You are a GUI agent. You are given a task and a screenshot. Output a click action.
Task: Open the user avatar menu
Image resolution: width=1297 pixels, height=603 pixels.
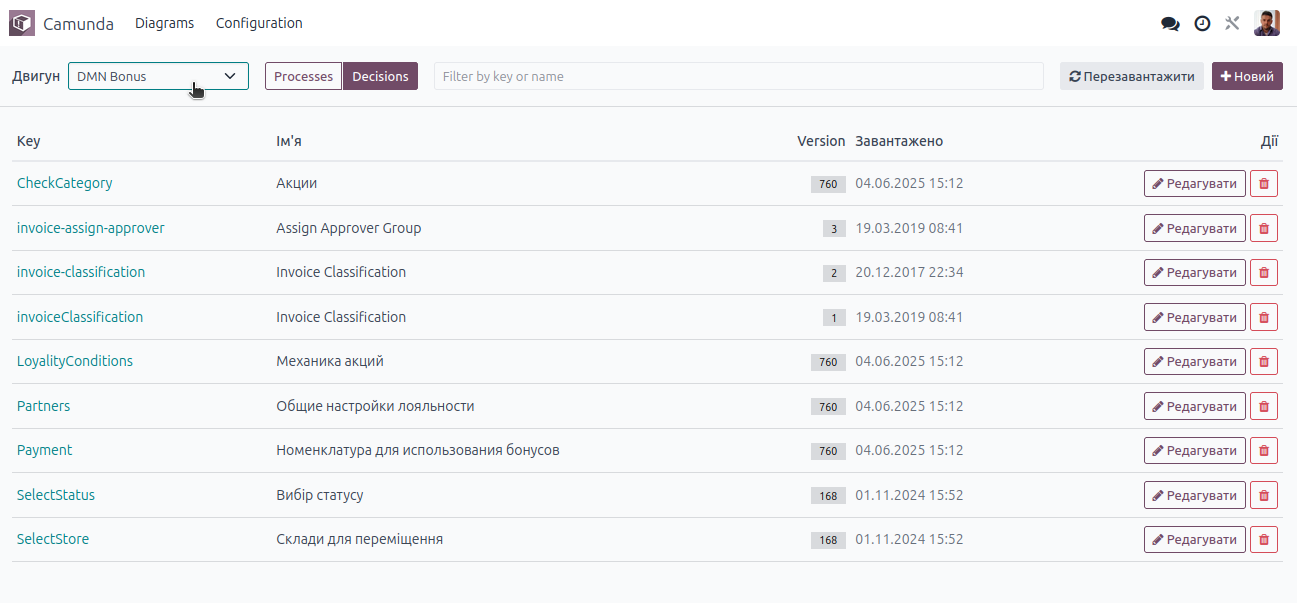coord(1267,23)
